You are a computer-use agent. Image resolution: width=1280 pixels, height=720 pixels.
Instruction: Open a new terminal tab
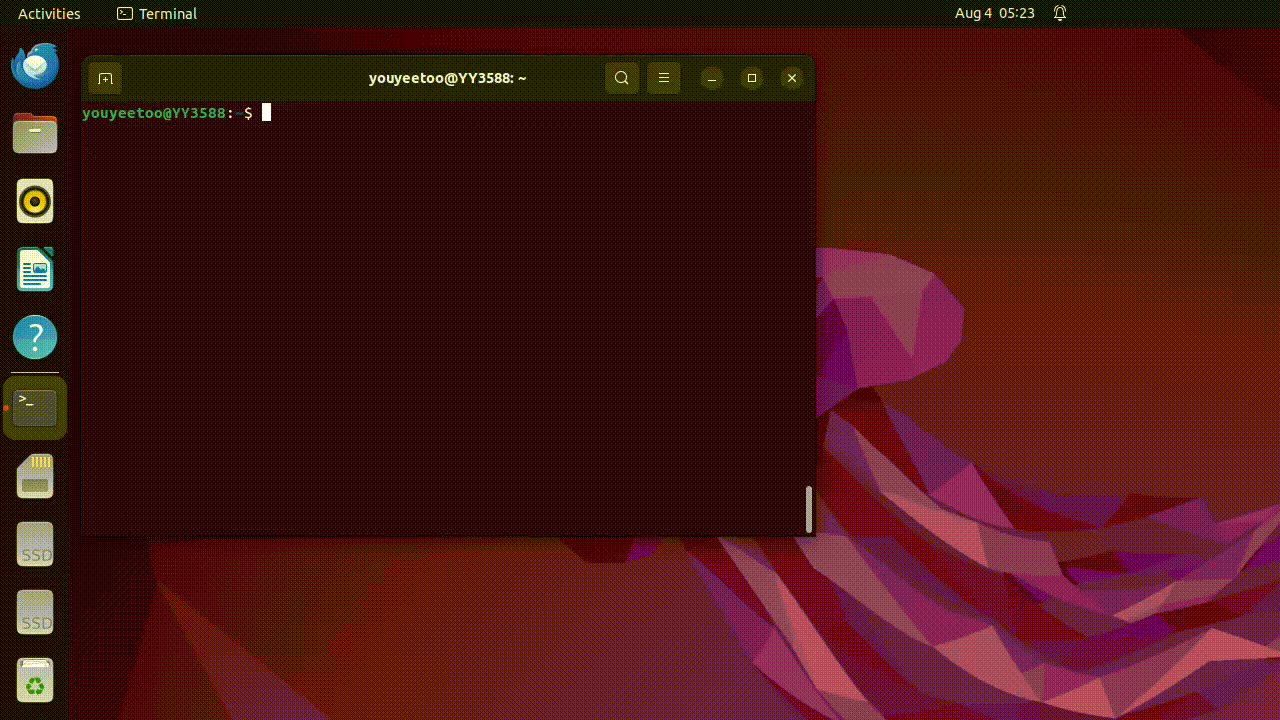(105, 78)
